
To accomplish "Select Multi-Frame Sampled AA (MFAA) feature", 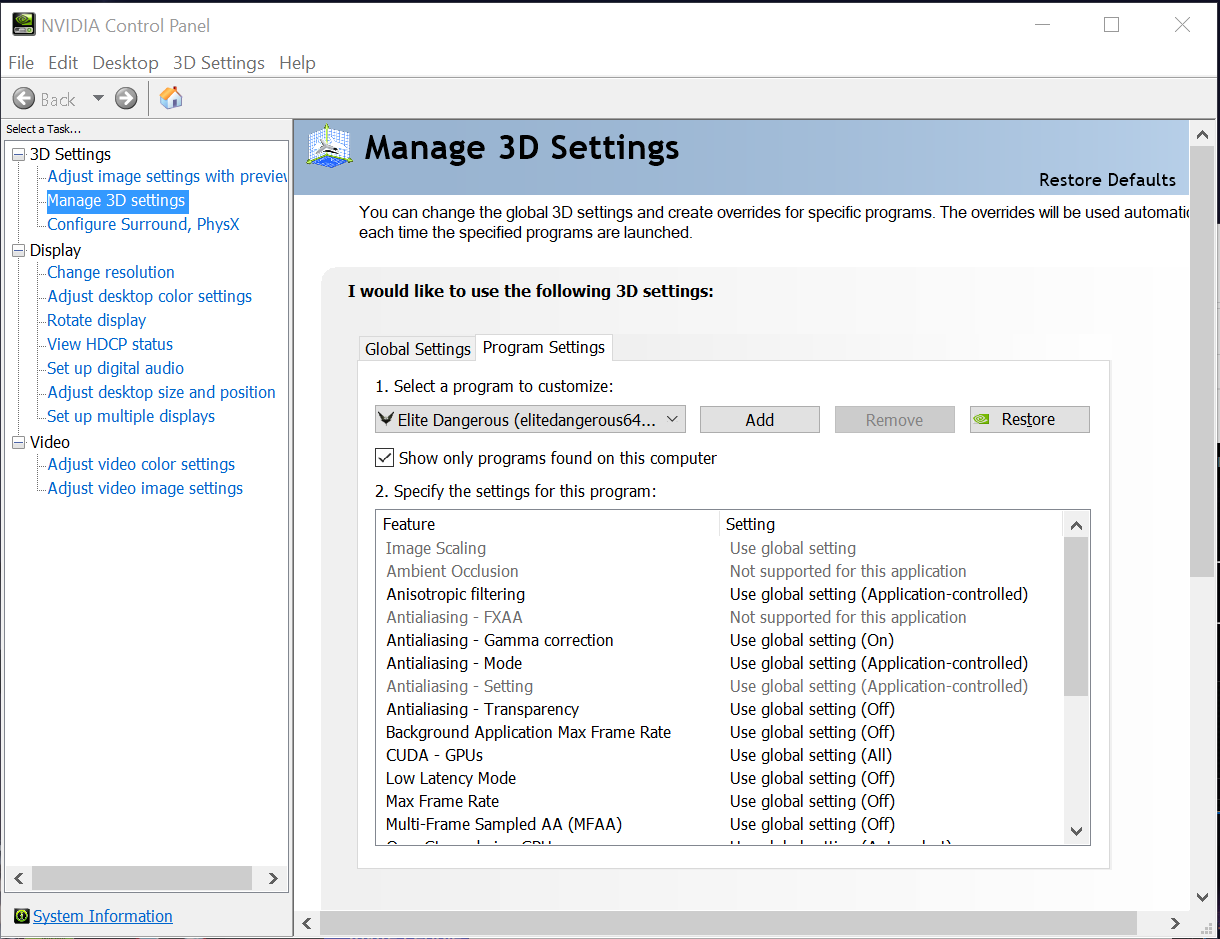I will coord(504,824).
